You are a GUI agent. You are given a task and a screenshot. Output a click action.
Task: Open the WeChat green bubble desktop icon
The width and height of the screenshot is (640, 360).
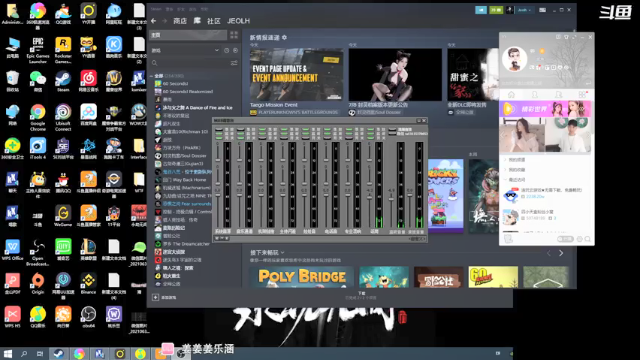(38, 80)
